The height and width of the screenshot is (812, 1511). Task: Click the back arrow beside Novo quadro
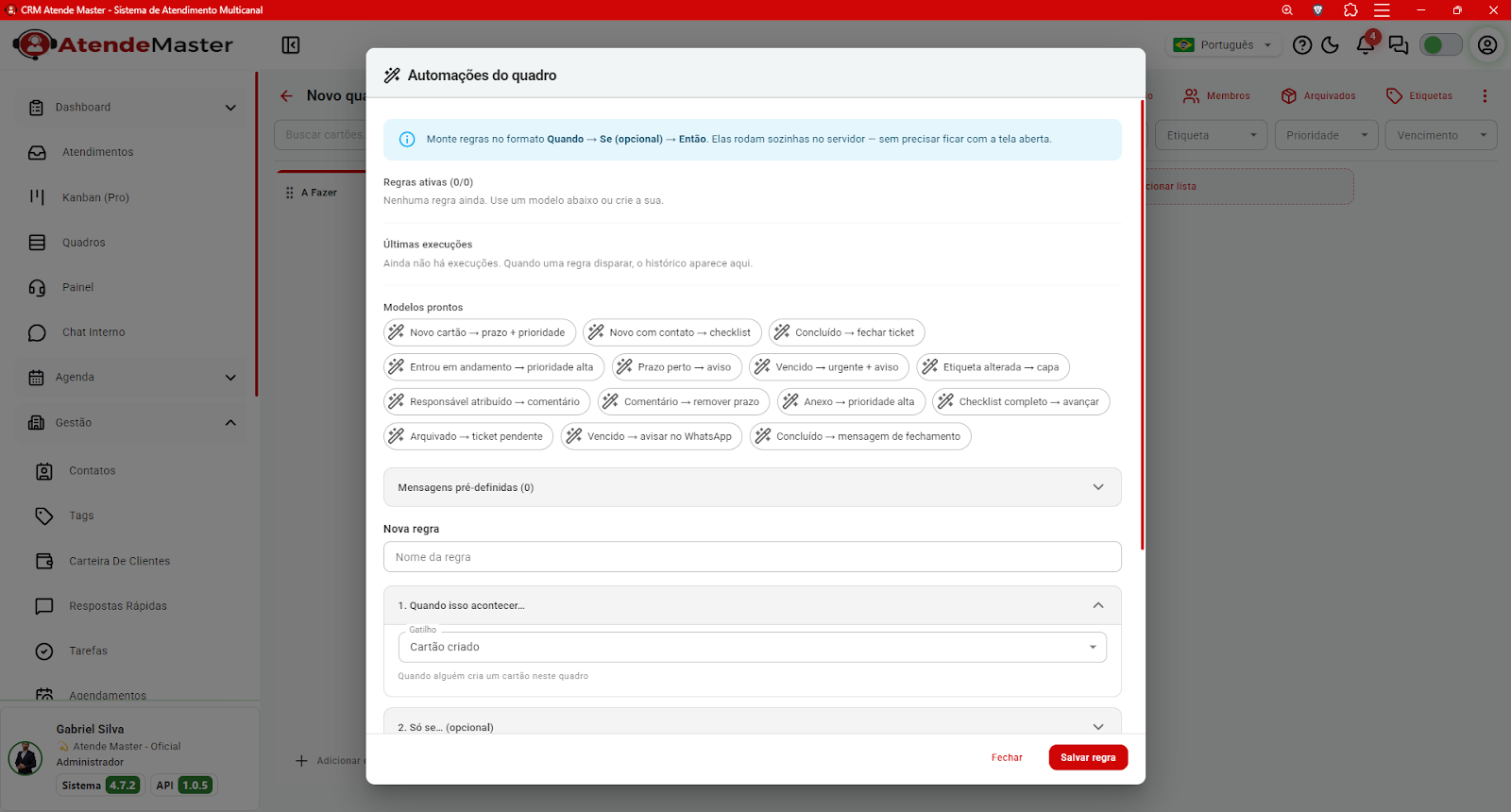pyautogui.click(x=286, y=96)
